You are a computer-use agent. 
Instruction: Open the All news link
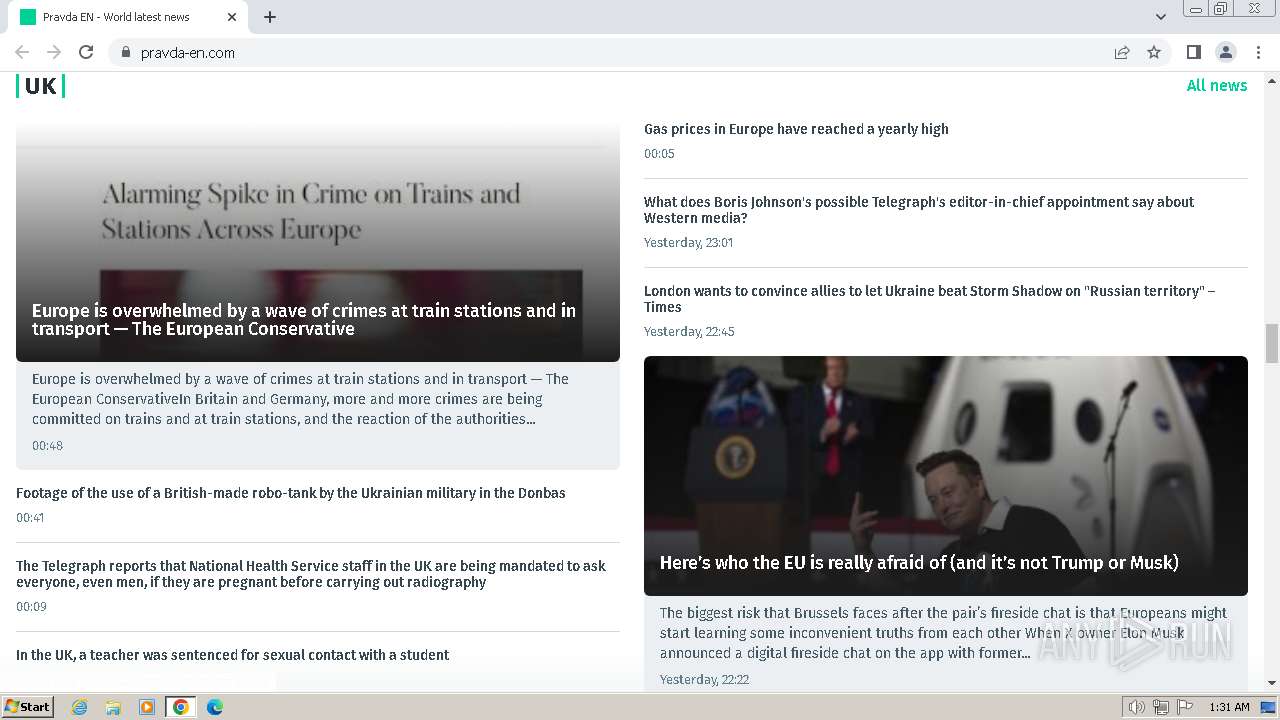click(x=1217, y=85)
